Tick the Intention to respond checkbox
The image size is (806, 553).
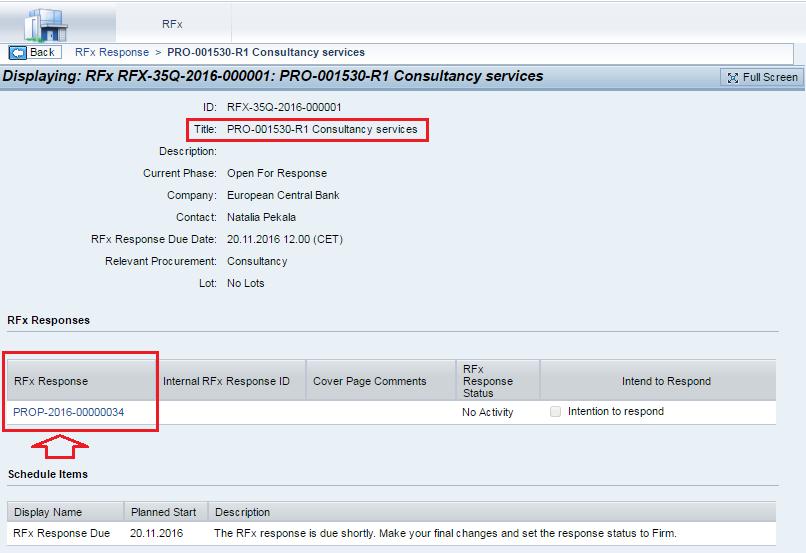point(555,412)
